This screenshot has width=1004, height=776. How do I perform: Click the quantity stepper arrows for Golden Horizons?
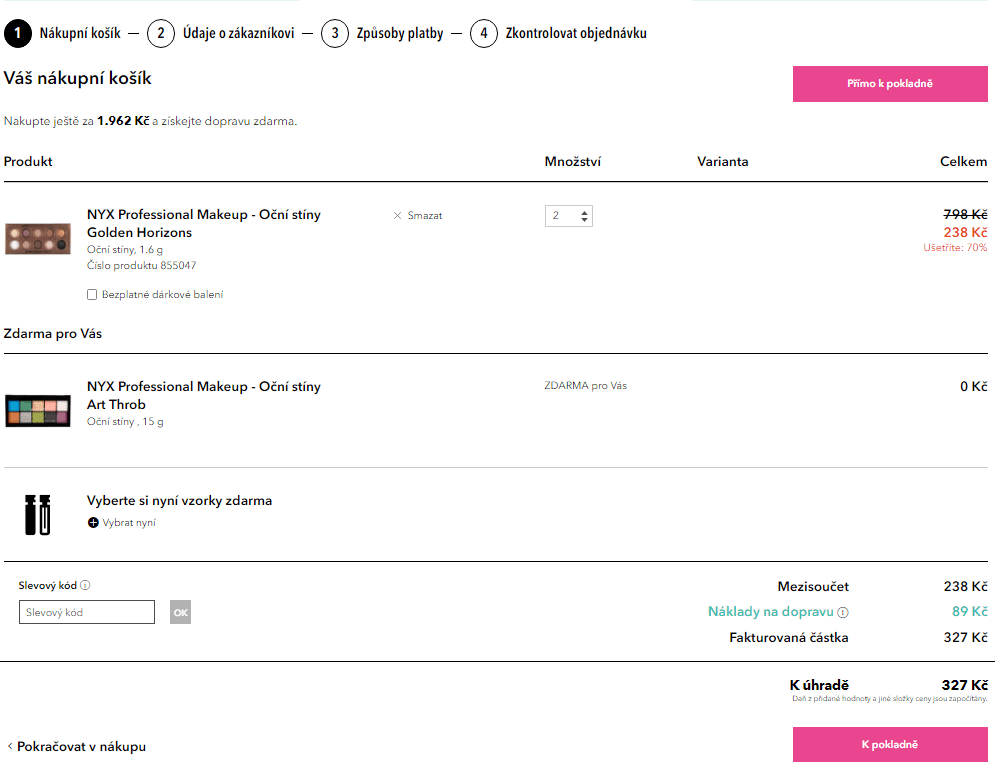point(584,216)
